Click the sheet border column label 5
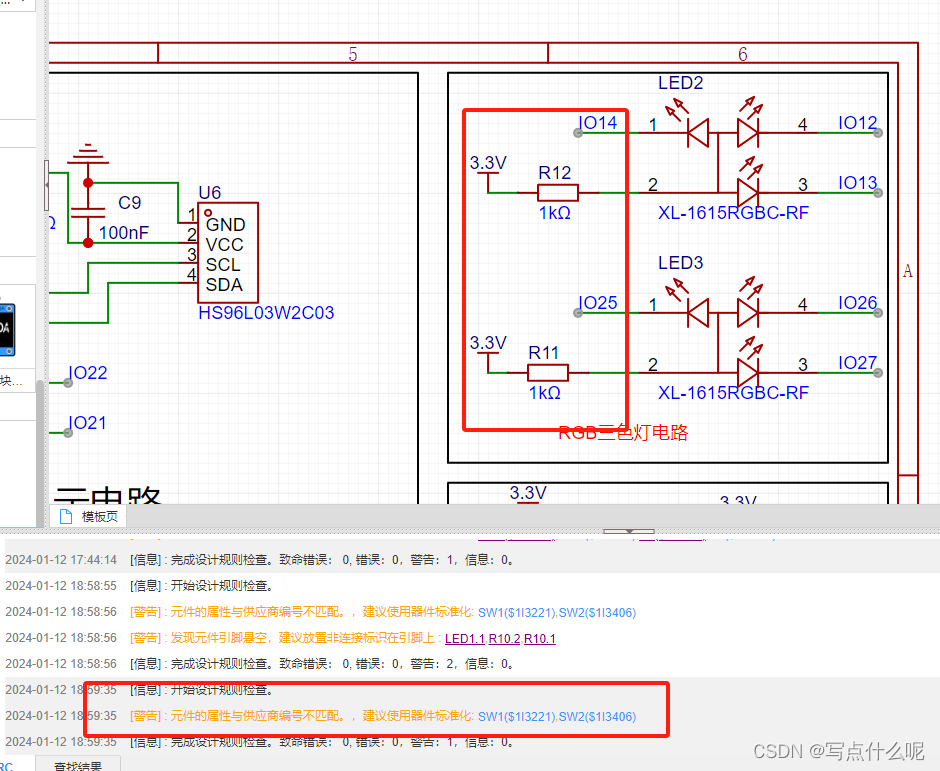Screen dimensions: 940x771 [353, 55]
